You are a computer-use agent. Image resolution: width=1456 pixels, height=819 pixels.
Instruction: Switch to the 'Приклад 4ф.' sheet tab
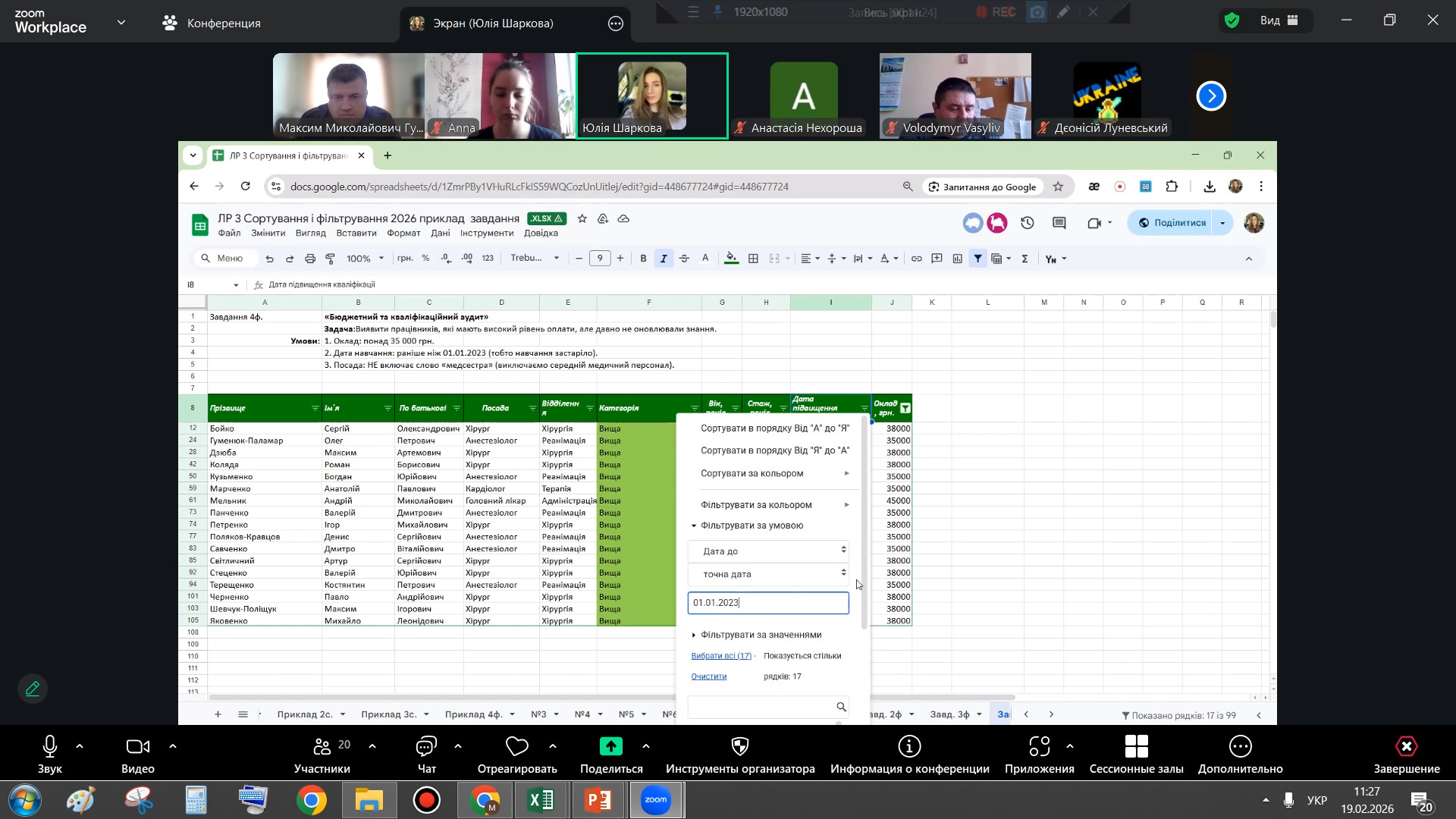point(473,714)
